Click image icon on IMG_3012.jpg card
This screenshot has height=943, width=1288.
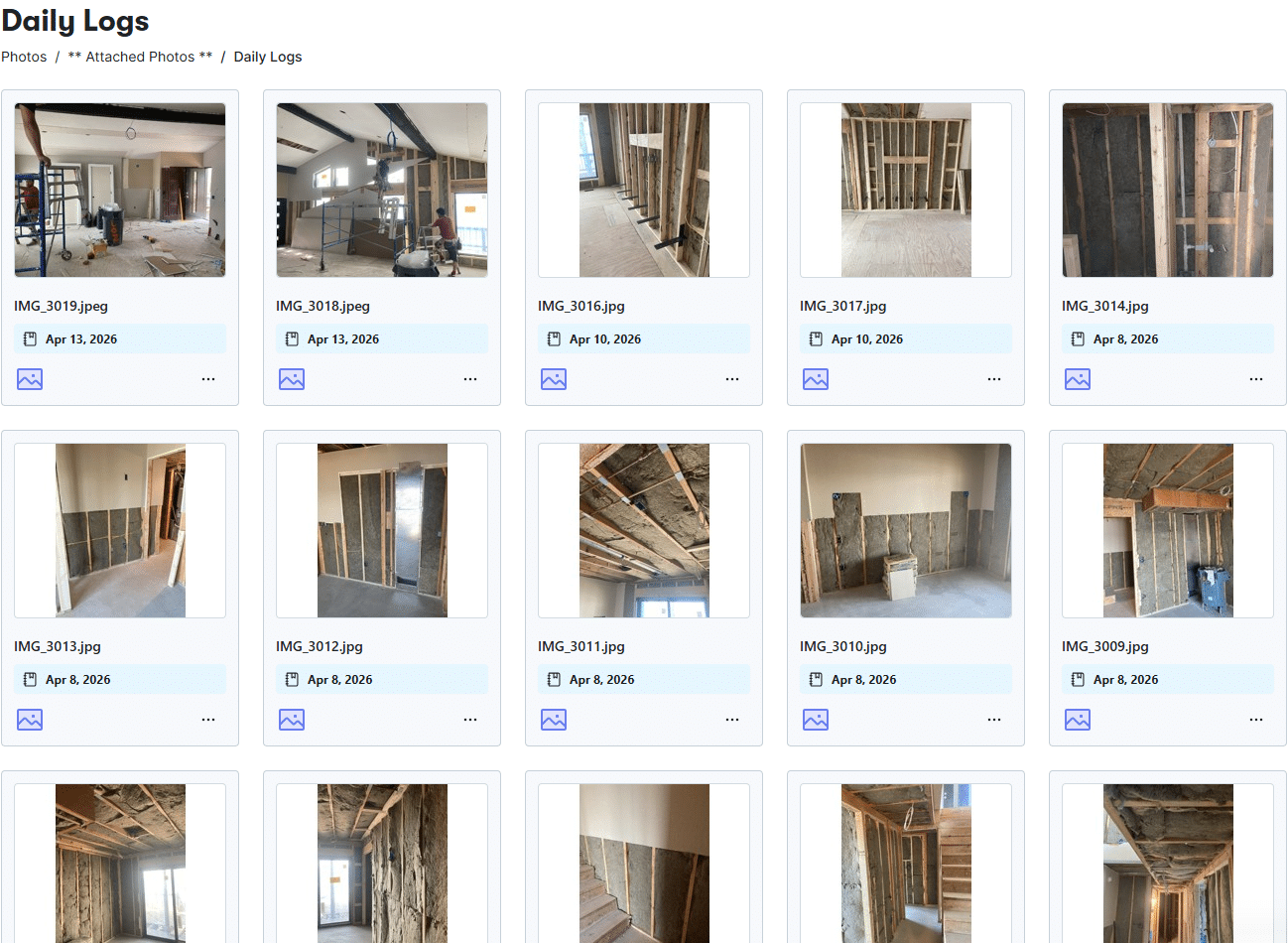(x=292, y=720)
